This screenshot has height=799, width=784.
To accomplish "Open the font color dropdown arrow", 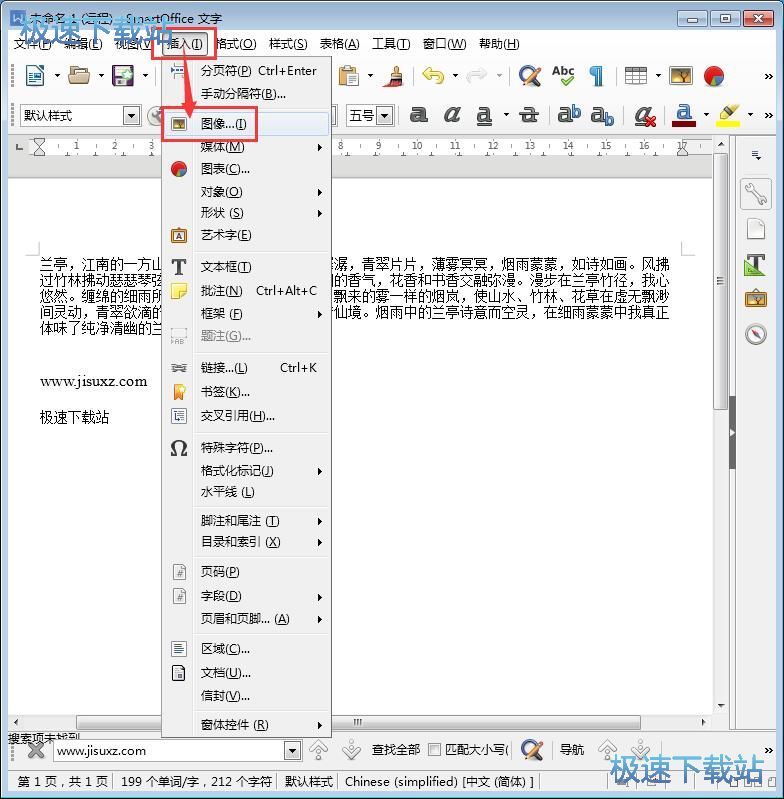I will (706, 115).
